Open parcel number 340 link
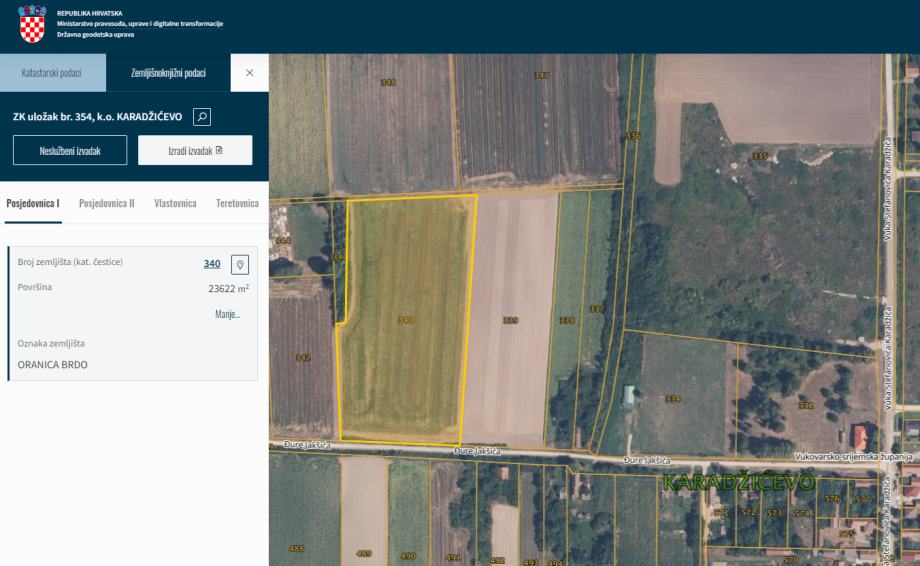This screenshot has height=566, width=920. pos(212,264)
